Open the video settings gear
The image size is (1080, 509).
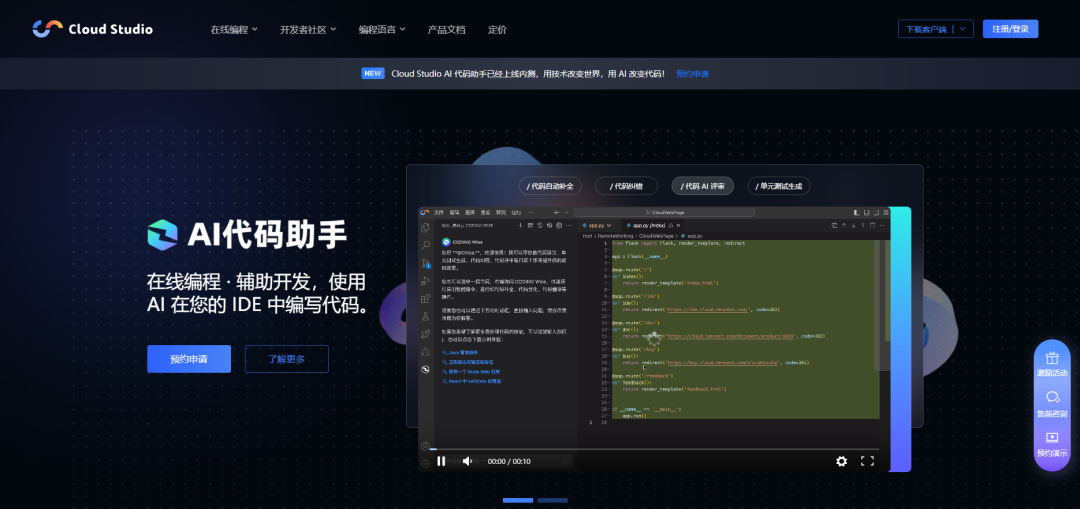coord(841,461)
